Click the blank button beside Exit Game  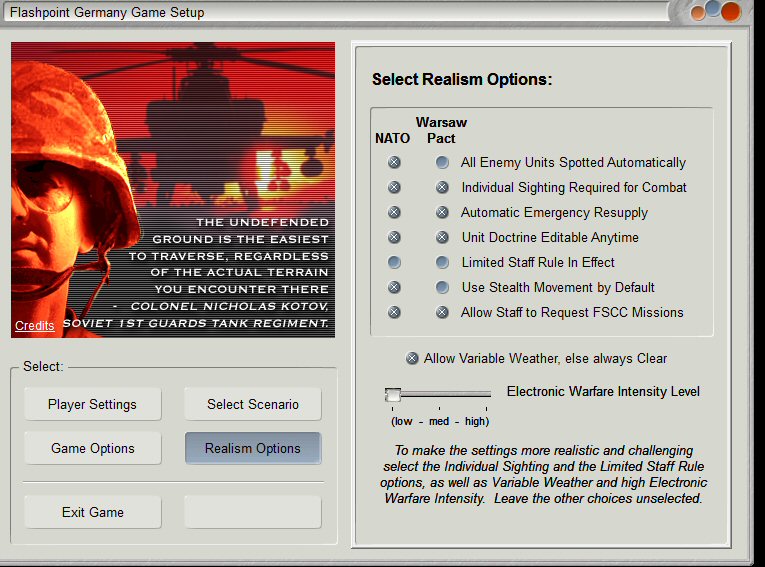click(253, 512)
